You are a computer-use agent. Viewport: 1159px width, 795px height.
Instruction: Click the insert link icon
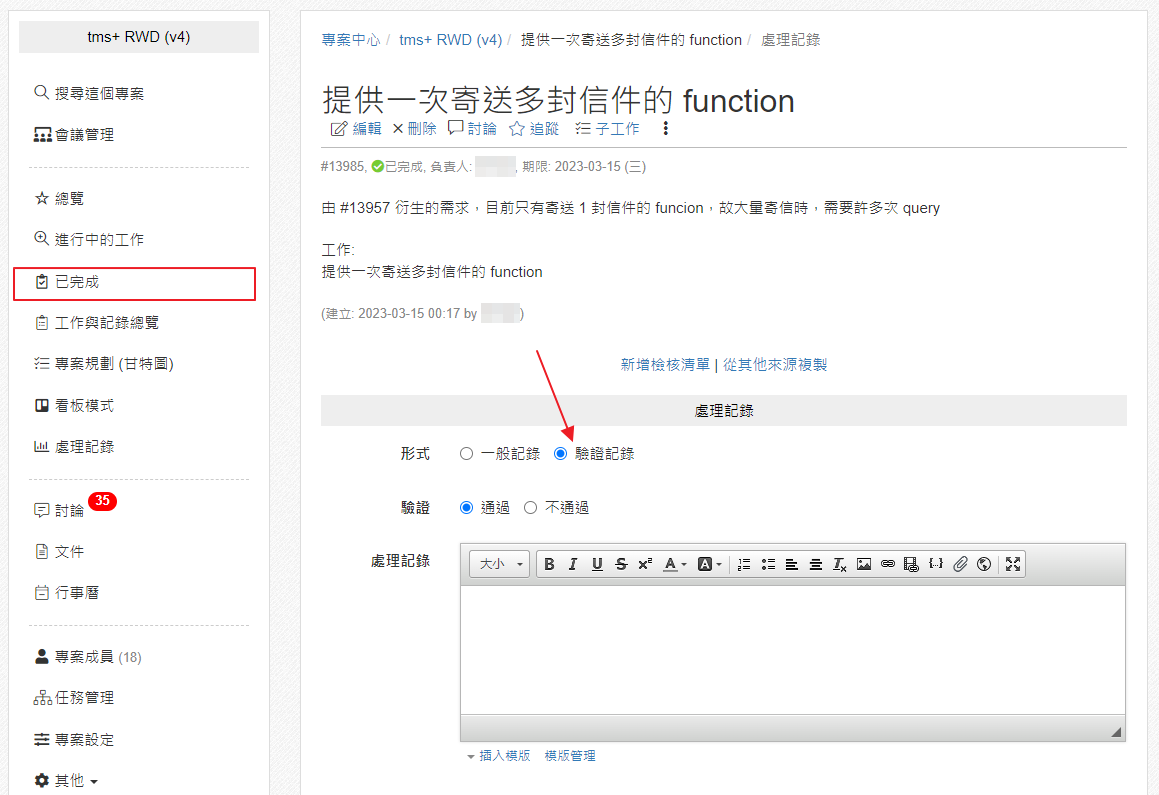[x=888, y=564]
